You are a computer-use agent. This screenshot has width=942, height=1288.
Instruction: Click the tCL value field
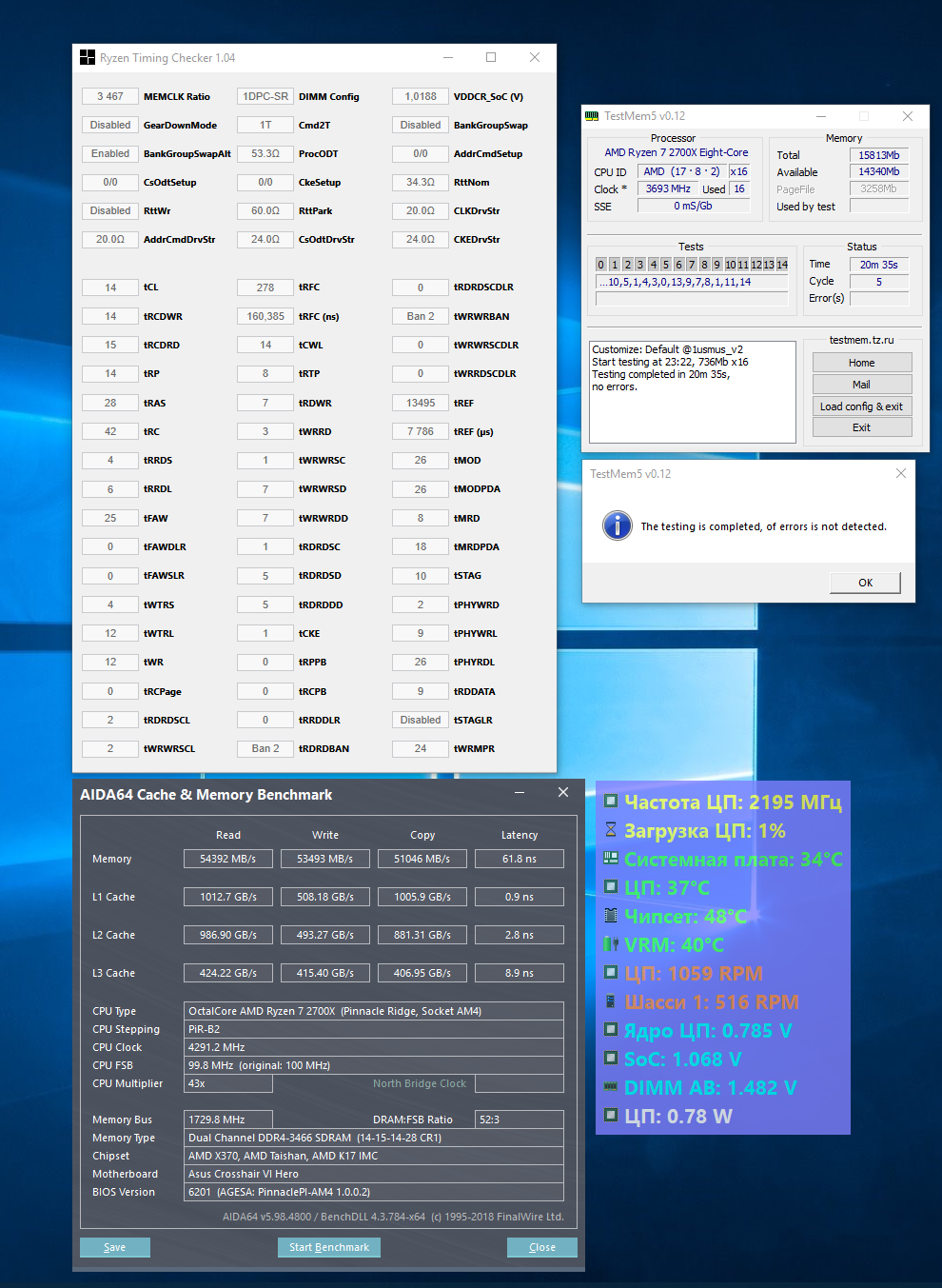110,287
